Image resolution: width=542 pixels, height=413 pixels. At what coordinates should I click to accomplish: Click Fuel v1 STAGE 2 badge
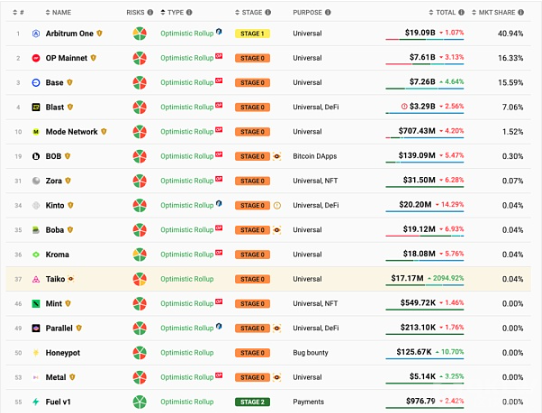(252, 402)
